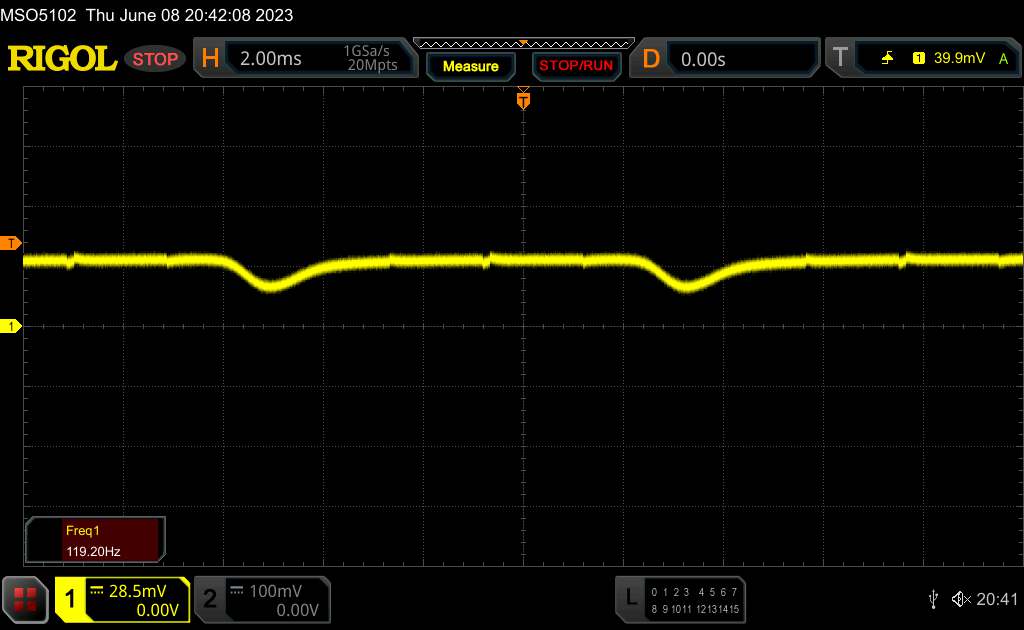Toggle channel 1 button
The width and height of the screenshot is (1024, 630).
(x=70, y=599)
